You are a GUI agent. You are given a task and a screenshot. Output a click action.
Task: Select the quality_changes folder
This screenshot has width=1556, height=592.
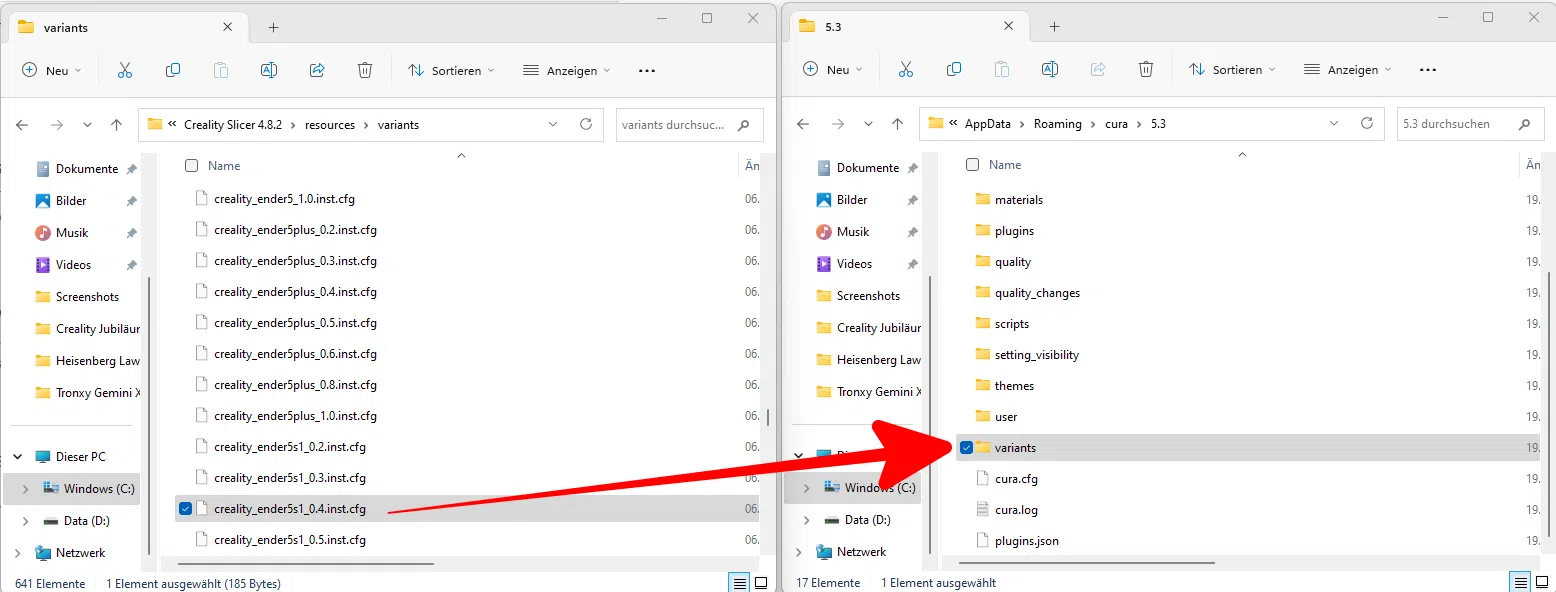(x=1037, y=293)
